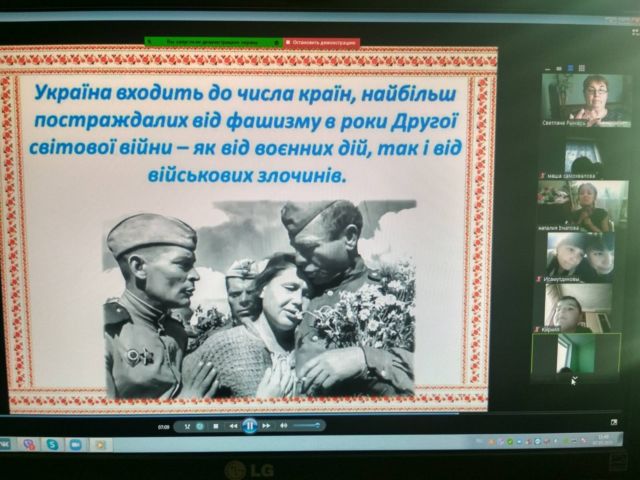
Task: Open Zoom from the taskbar
Action: click(76, 444)
